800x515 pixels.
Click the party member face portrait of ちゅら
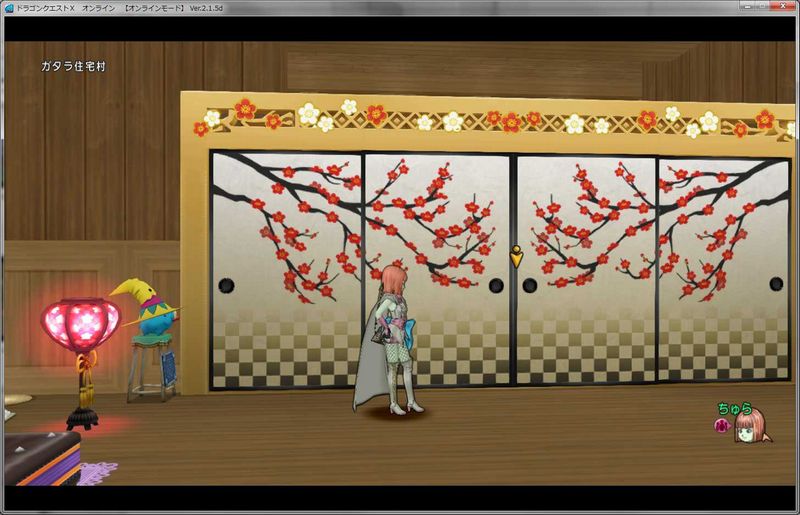click(x=751, y=428)
